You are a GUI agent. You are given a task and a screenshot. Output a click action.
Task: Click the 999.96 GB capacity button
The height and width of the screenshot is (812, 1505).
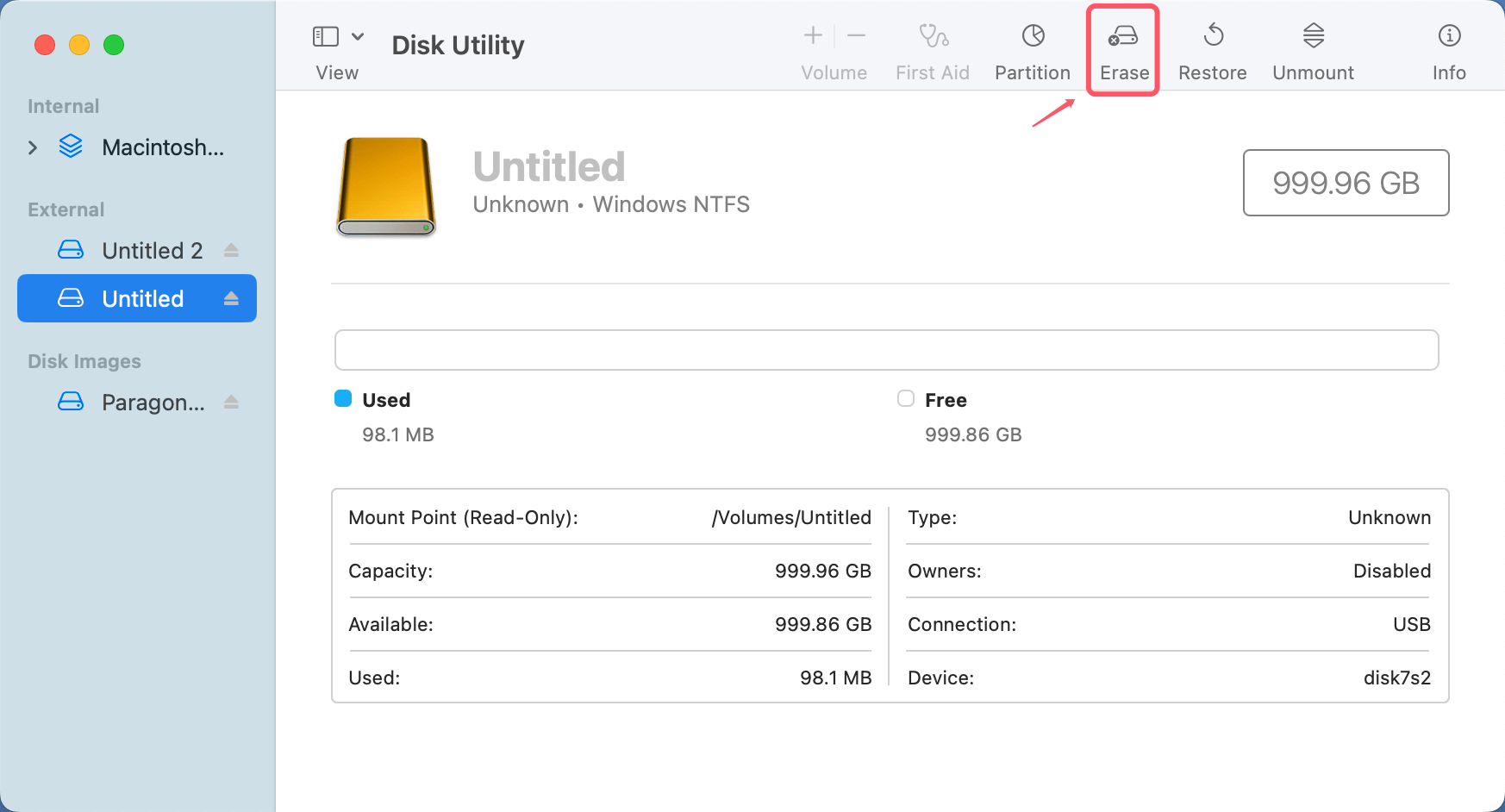[1346, 183]
